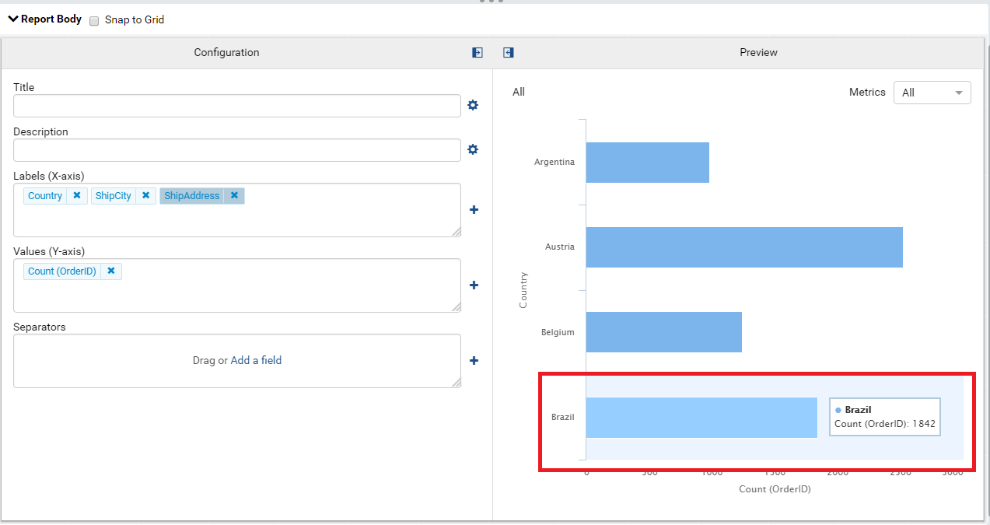
Task: Add a field to Separators
Action: tap(474, 360)
